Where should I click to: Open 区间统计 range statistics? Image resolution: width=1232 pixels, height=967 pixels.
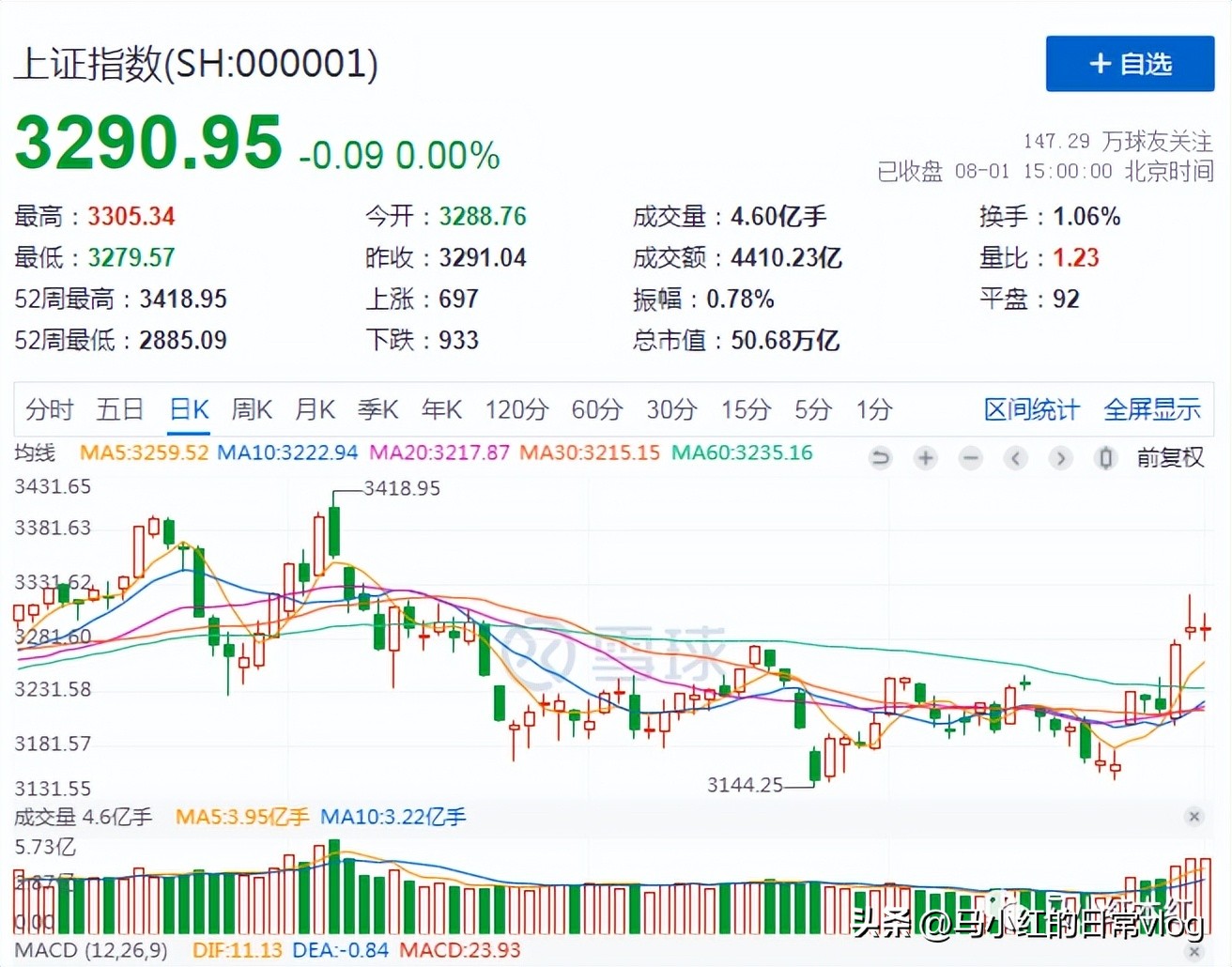point(1031,410)
